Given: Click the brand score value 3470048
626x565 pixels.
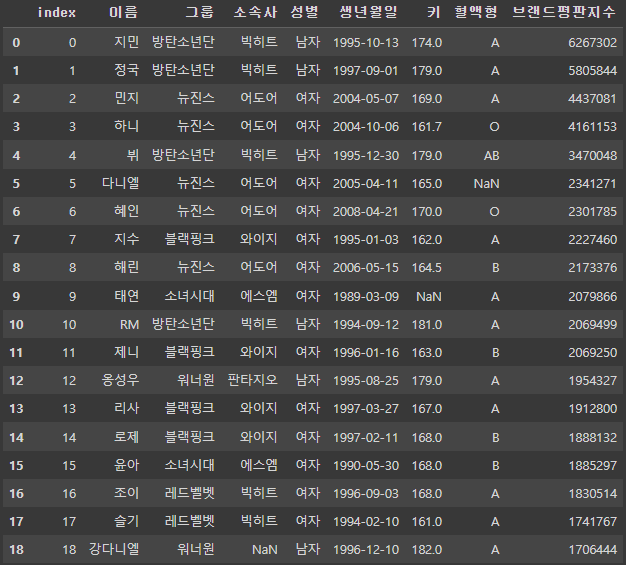Looking at the screenshot, I should click(x=592, y=155).
